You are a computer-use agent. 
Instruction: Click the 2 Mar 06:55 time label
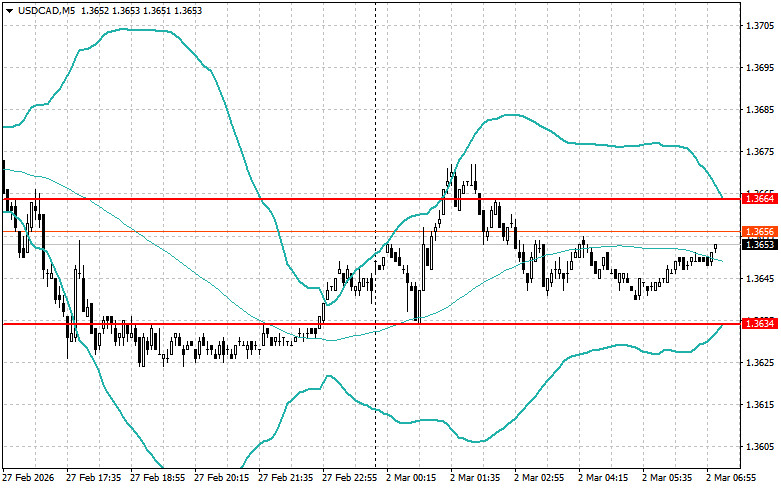click(x=731, y=478)
